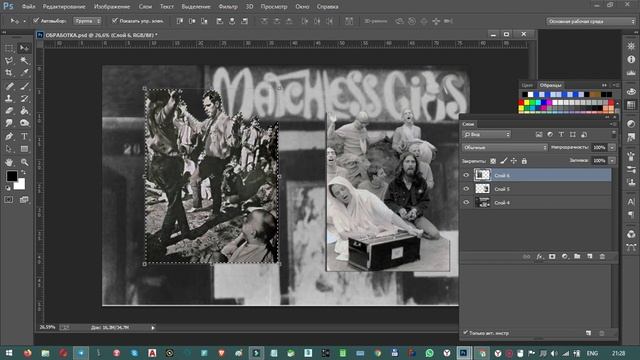
Task: Select the Clone Stamp tool
Action: [x=9, y=98]
